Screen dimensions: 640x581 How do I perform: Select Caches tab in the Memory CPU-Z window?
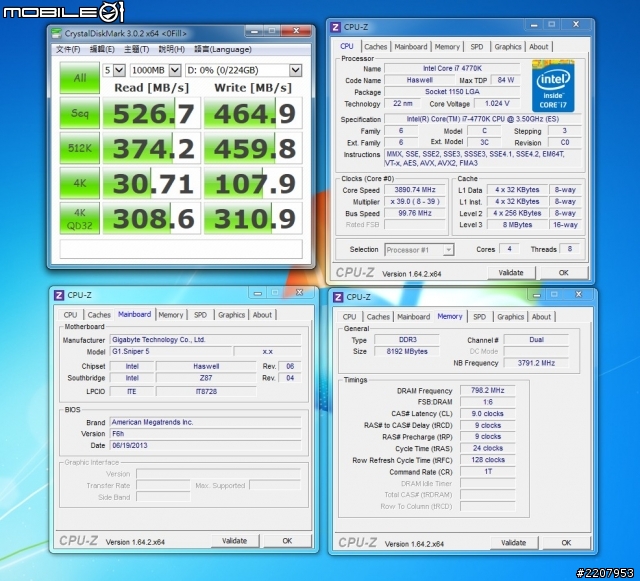[x=378, y=317]
